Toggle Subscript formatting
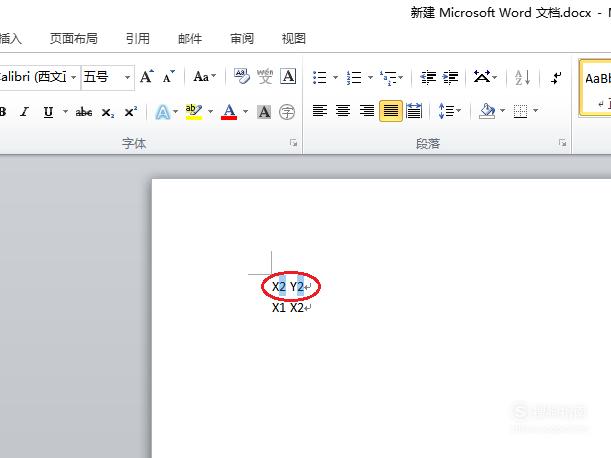611x458 pixels. pos(108,113)
